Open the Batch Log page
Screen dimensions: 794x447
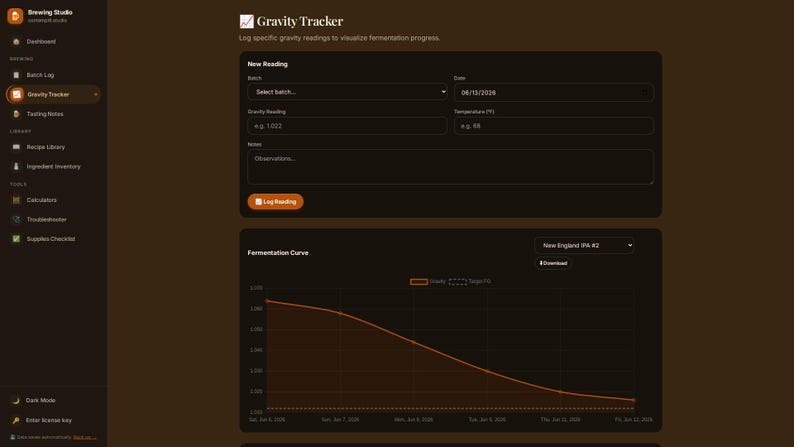coord(53,75)
